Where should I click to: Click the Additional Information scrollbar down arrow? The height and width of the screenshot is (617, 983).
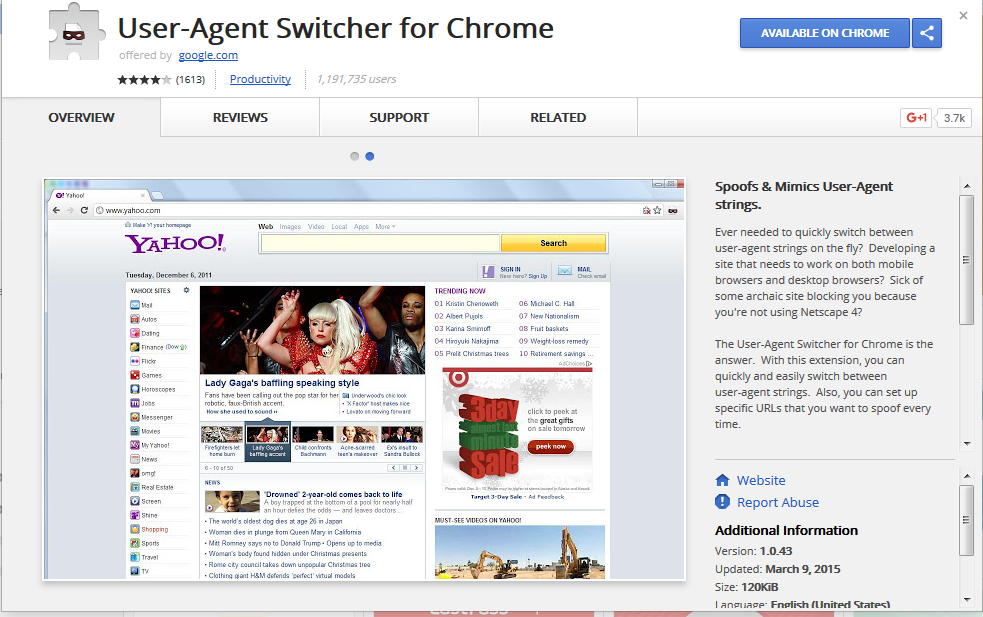[x=967, y=599]
